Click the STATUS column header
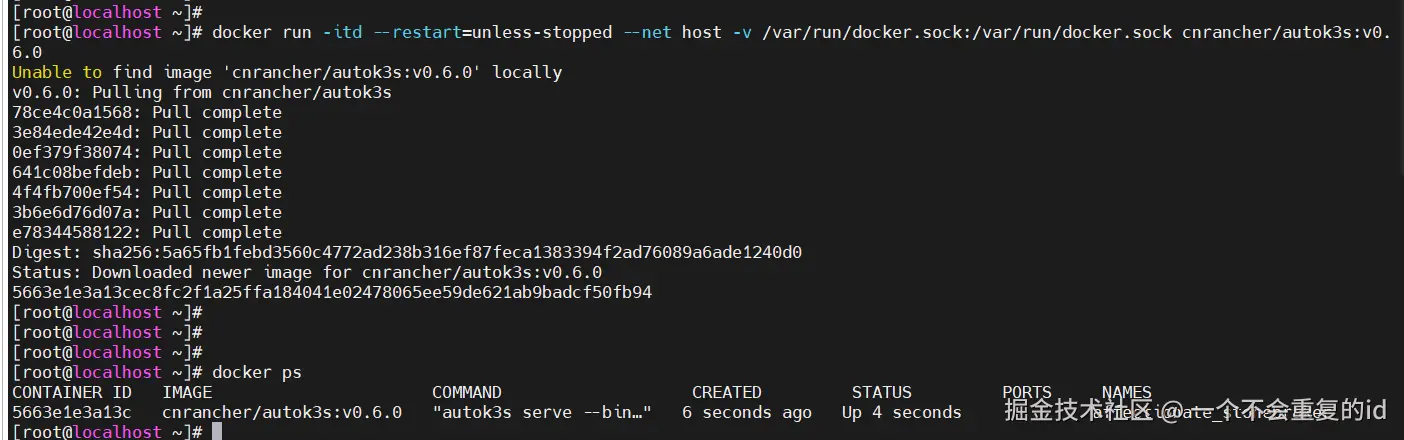Viewport: 1404px width, 440px height. click(x=881, y=392)
